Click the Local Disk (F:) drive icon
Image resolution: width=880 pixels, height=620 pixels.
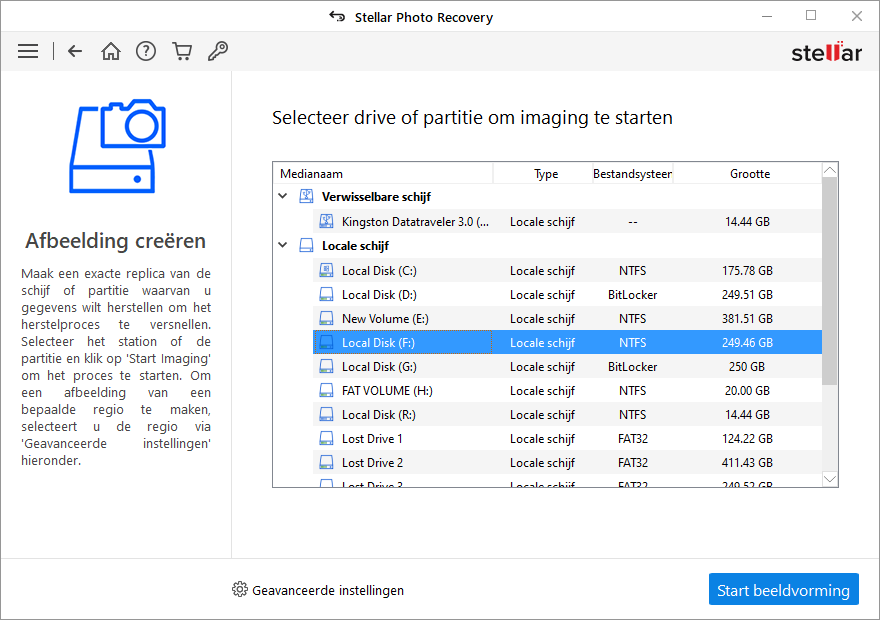point(326,342)
